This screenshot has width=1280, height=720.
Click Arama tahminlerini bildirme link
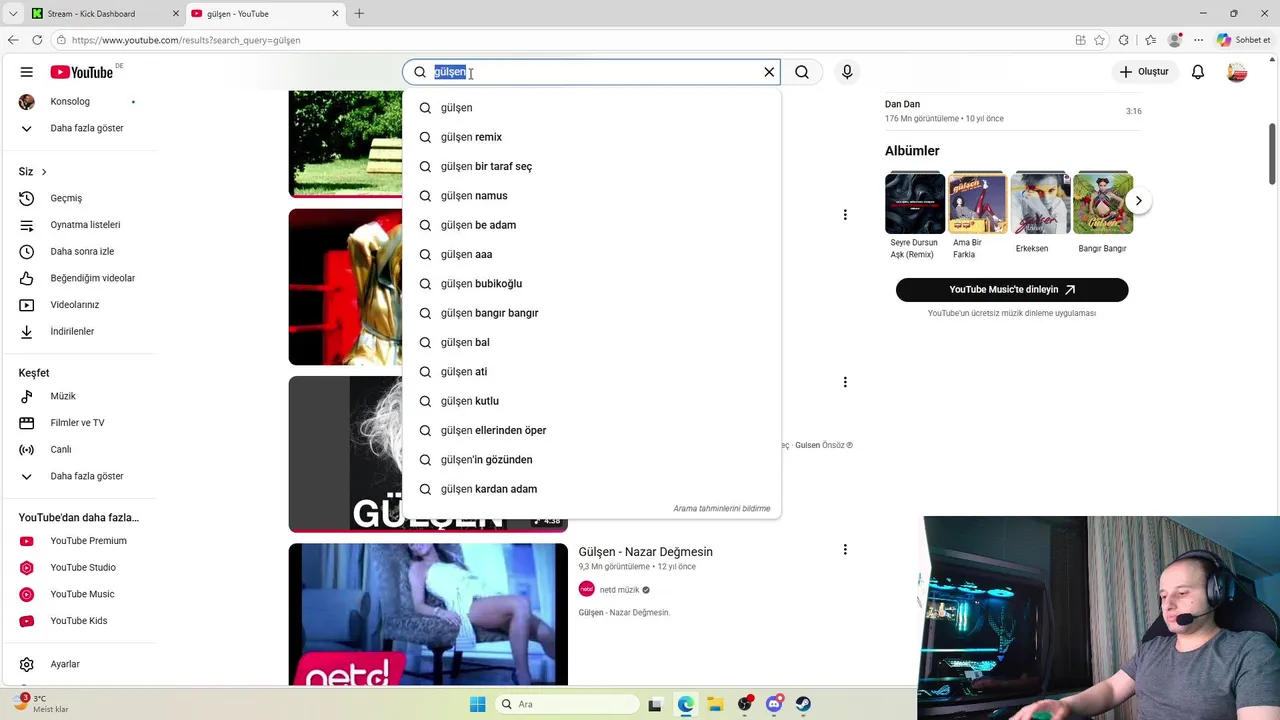coord(721,509)
